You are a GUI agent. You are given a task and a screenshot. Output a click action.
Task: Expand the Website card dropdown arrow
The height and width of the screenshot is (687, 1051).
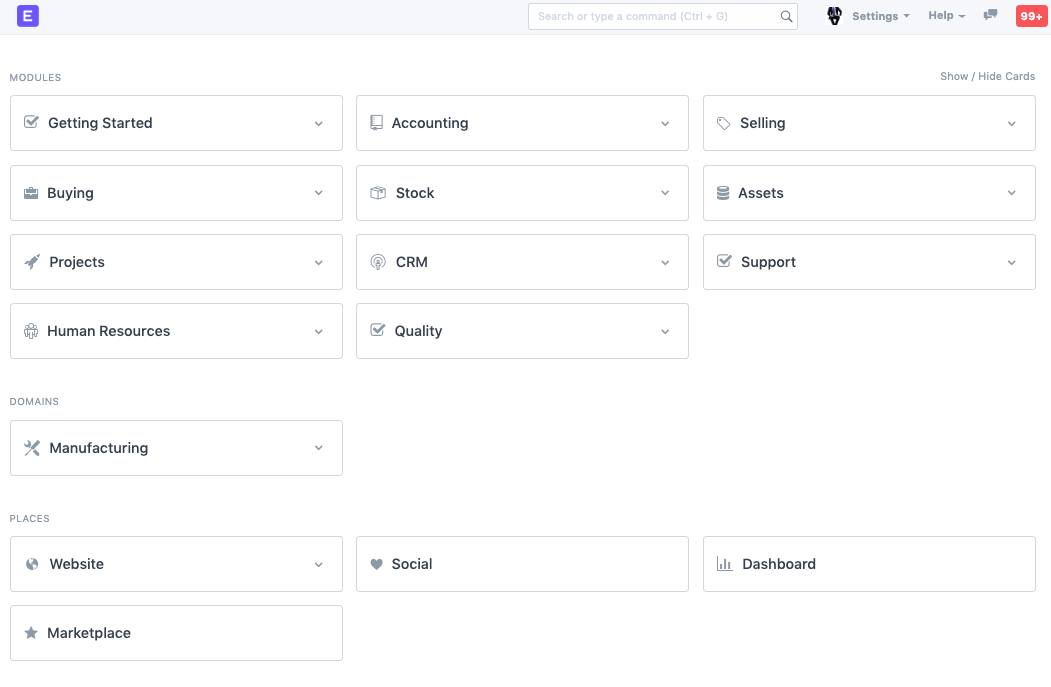(319, 565)
